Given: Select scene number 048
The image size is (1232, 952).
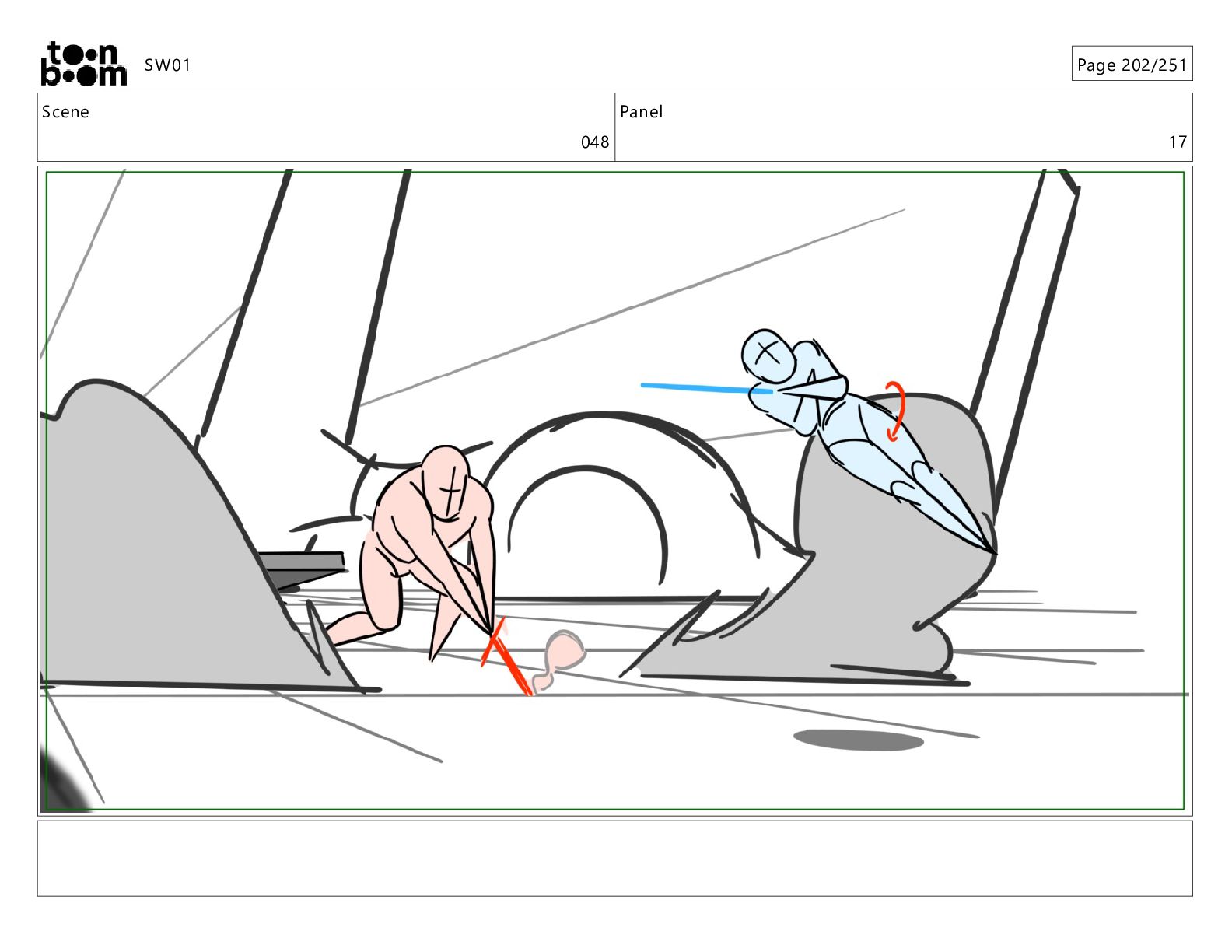Looking at the screenshot, I should [595, 142].
